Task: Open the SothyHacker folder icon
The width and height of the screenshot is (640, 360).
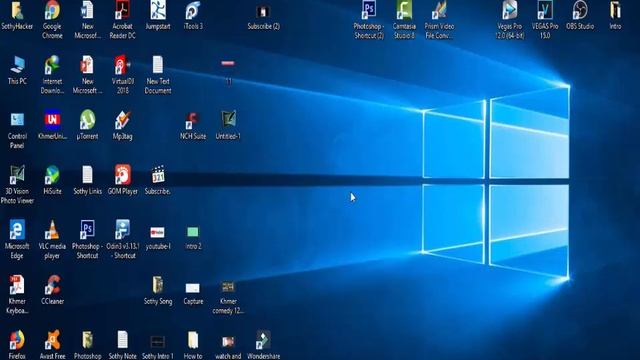Action: pyautogui.click(x=17, y=11)
